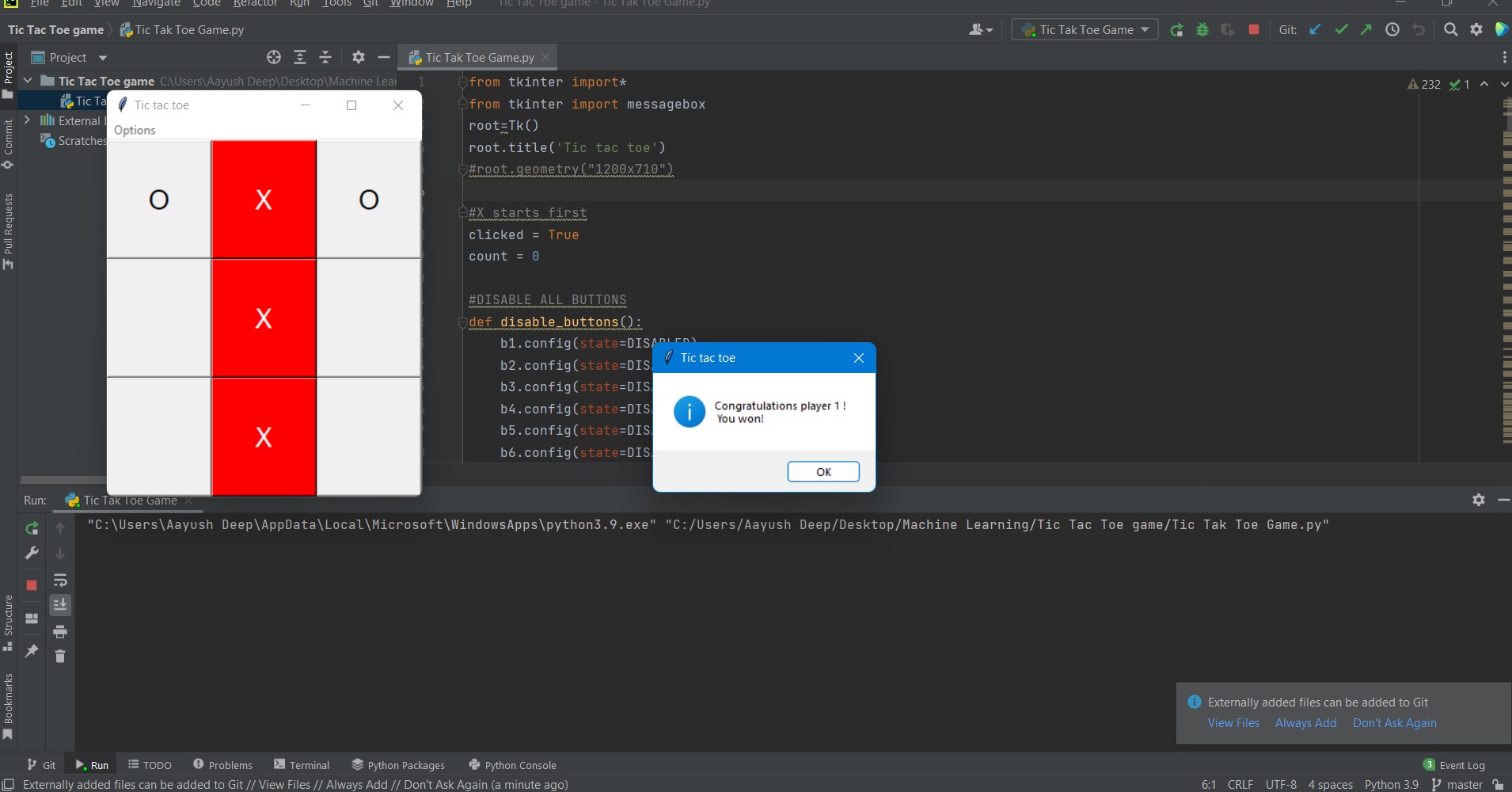Toggle scroll to end in Run console

click(x=60, y=605)
